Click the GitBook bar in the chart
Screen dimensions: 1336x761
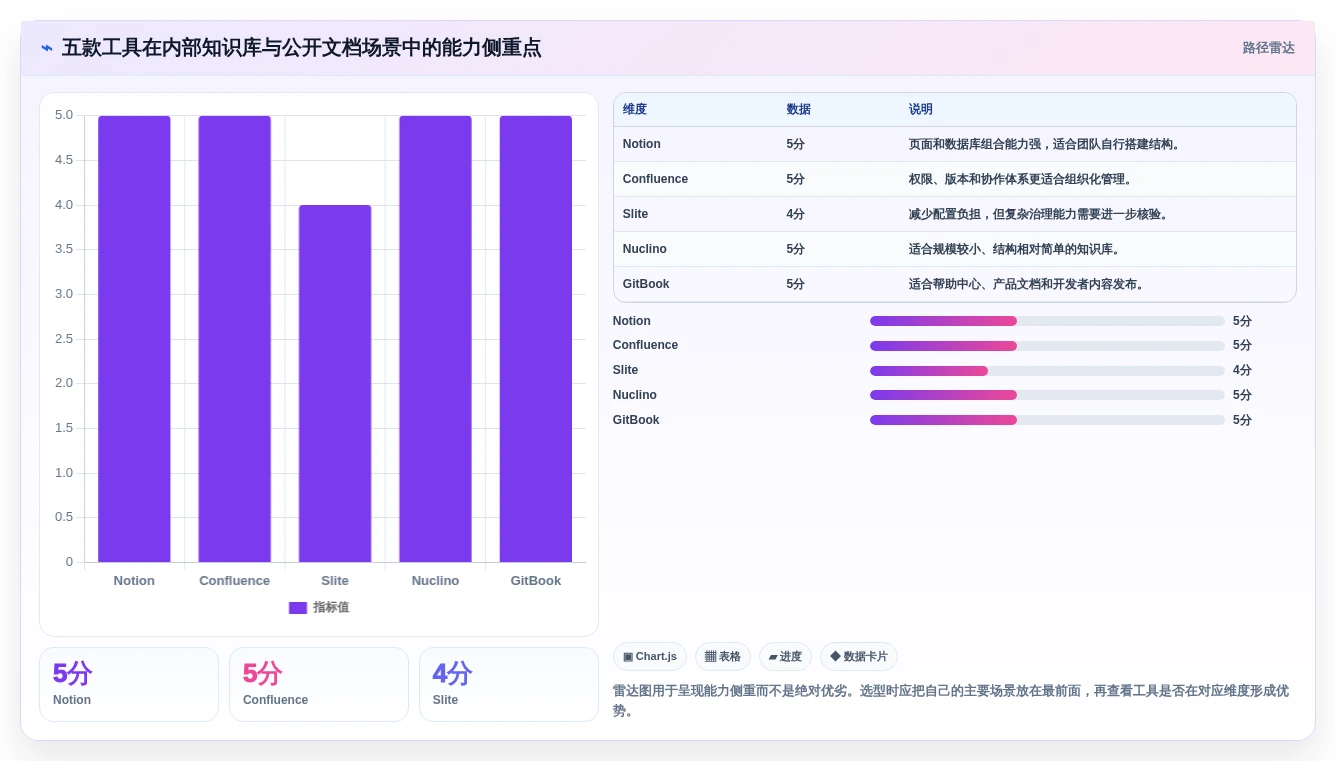coord(536,339)
